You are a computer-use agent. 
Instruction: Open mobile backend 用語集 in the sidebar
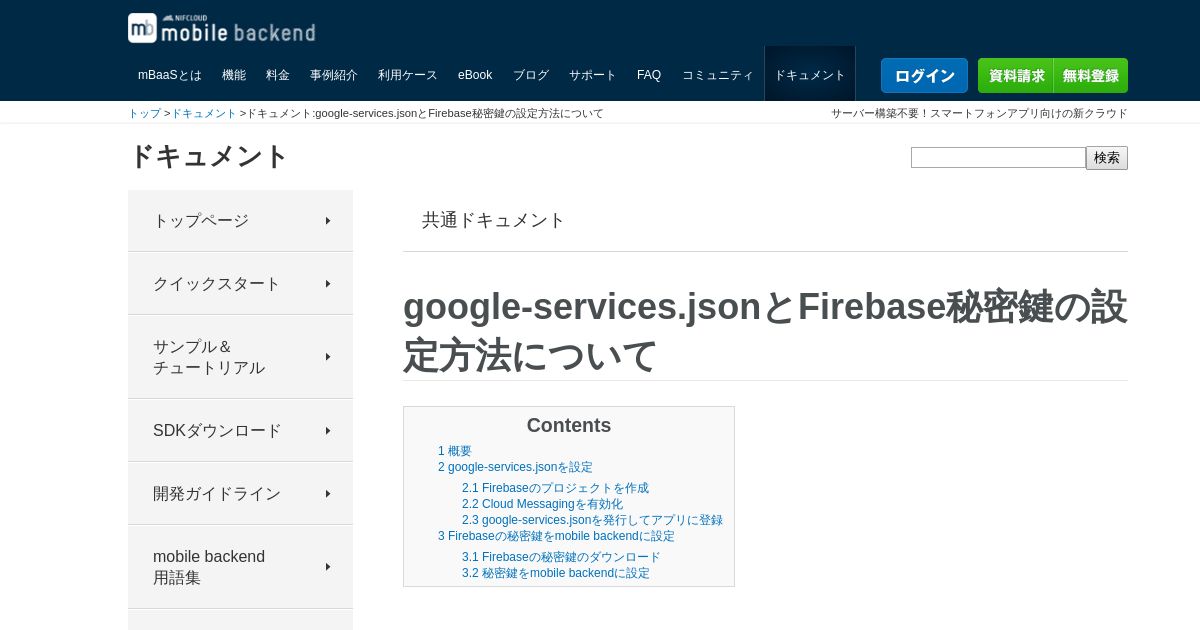point(240,567)
